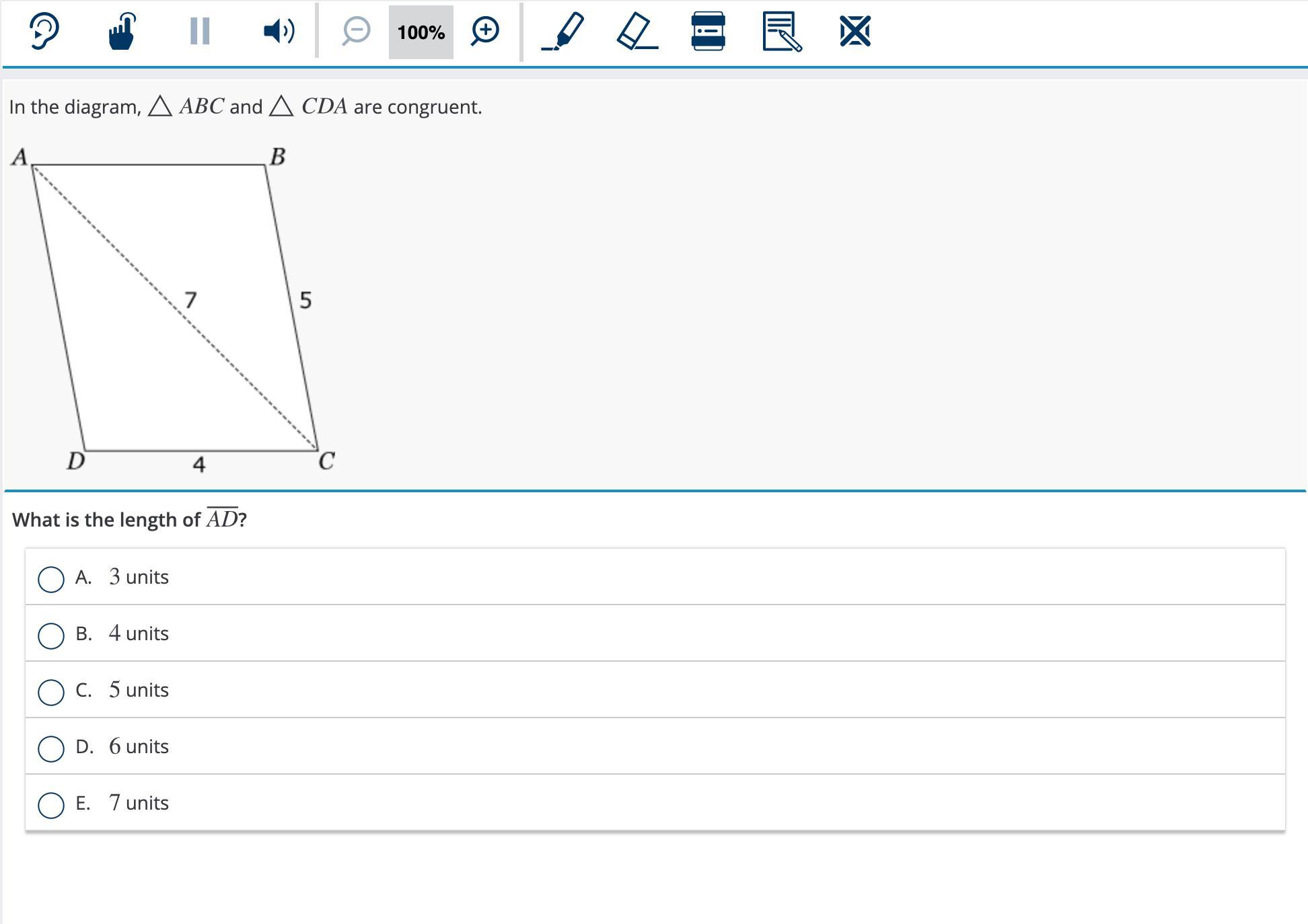
Task: Click the text-to-speech ear icon
Action: [x=44, y=31]
